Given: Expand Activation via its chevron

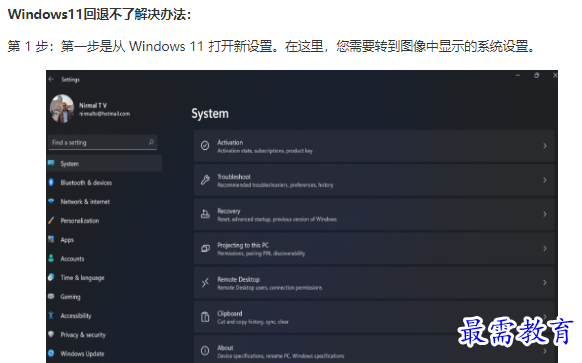Looking at the screenshot, I should [x=545, y=146].
